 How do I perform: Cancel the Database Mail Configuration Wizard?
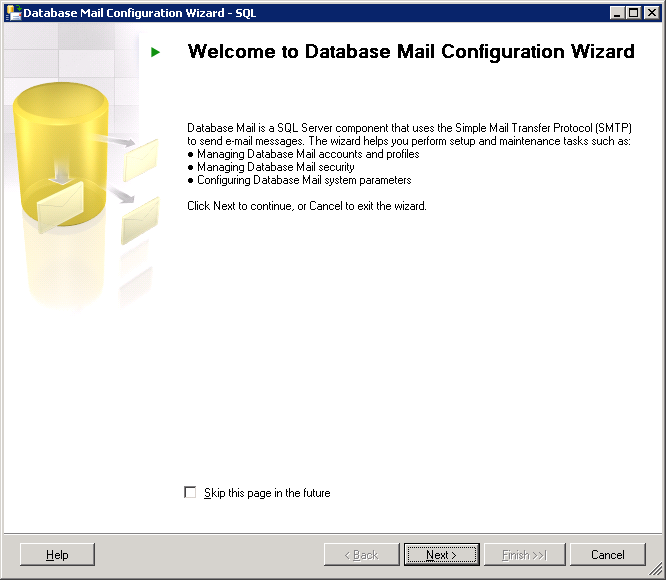click(607, 555)
